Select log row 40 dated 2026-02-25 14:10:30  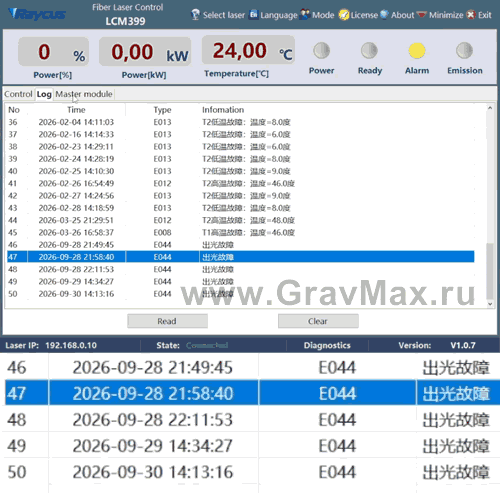pyautogui.click(x=241, y=171)
